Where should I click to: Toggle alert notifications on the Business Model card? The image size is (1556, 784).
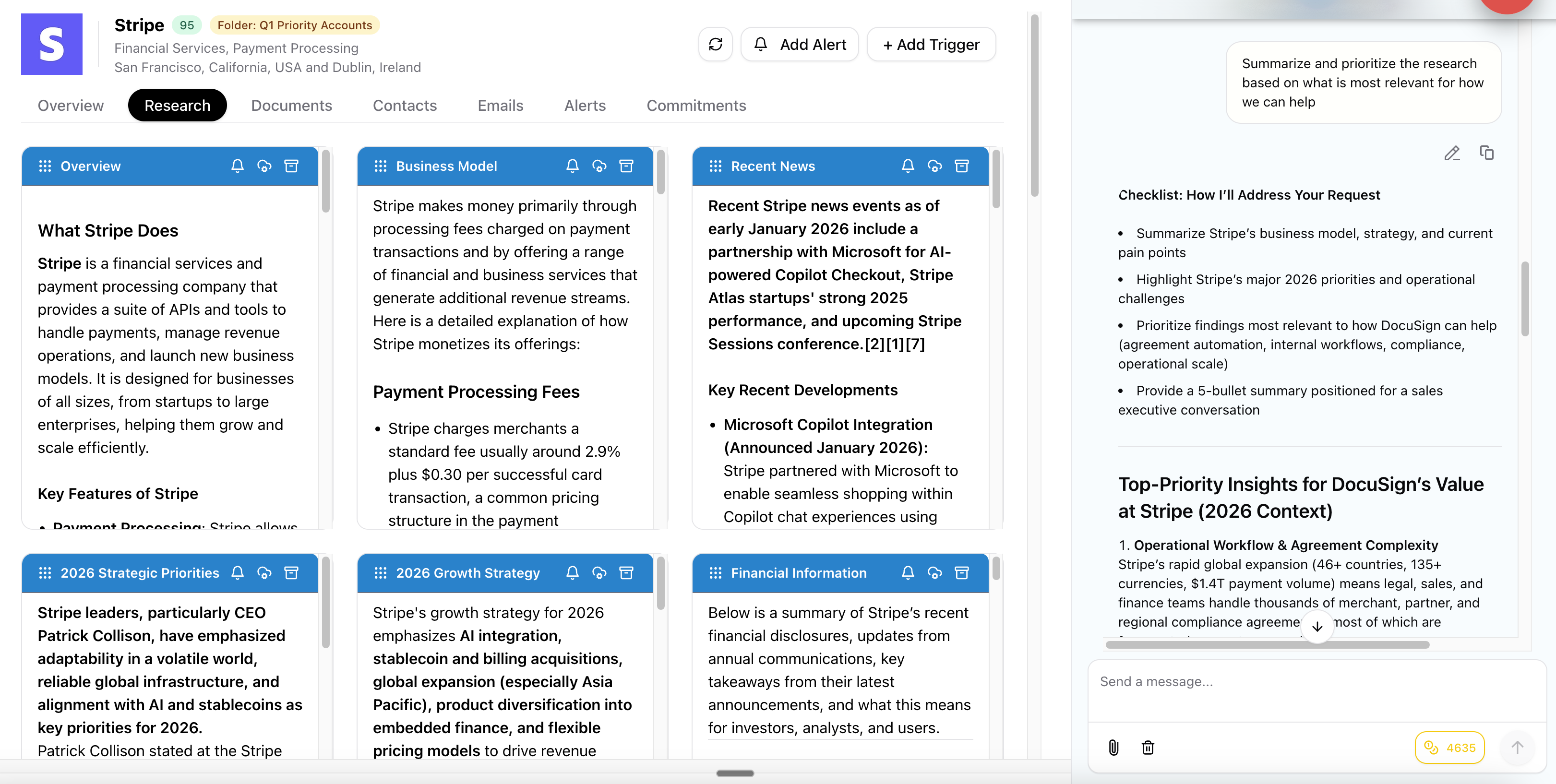click(573, 166)
